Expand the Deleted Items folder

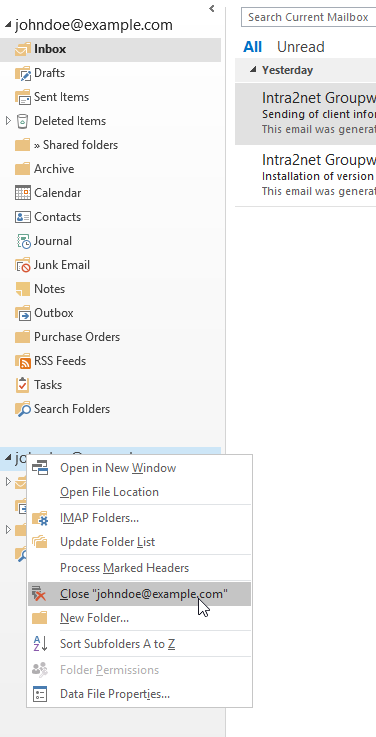tap(8, 121)
